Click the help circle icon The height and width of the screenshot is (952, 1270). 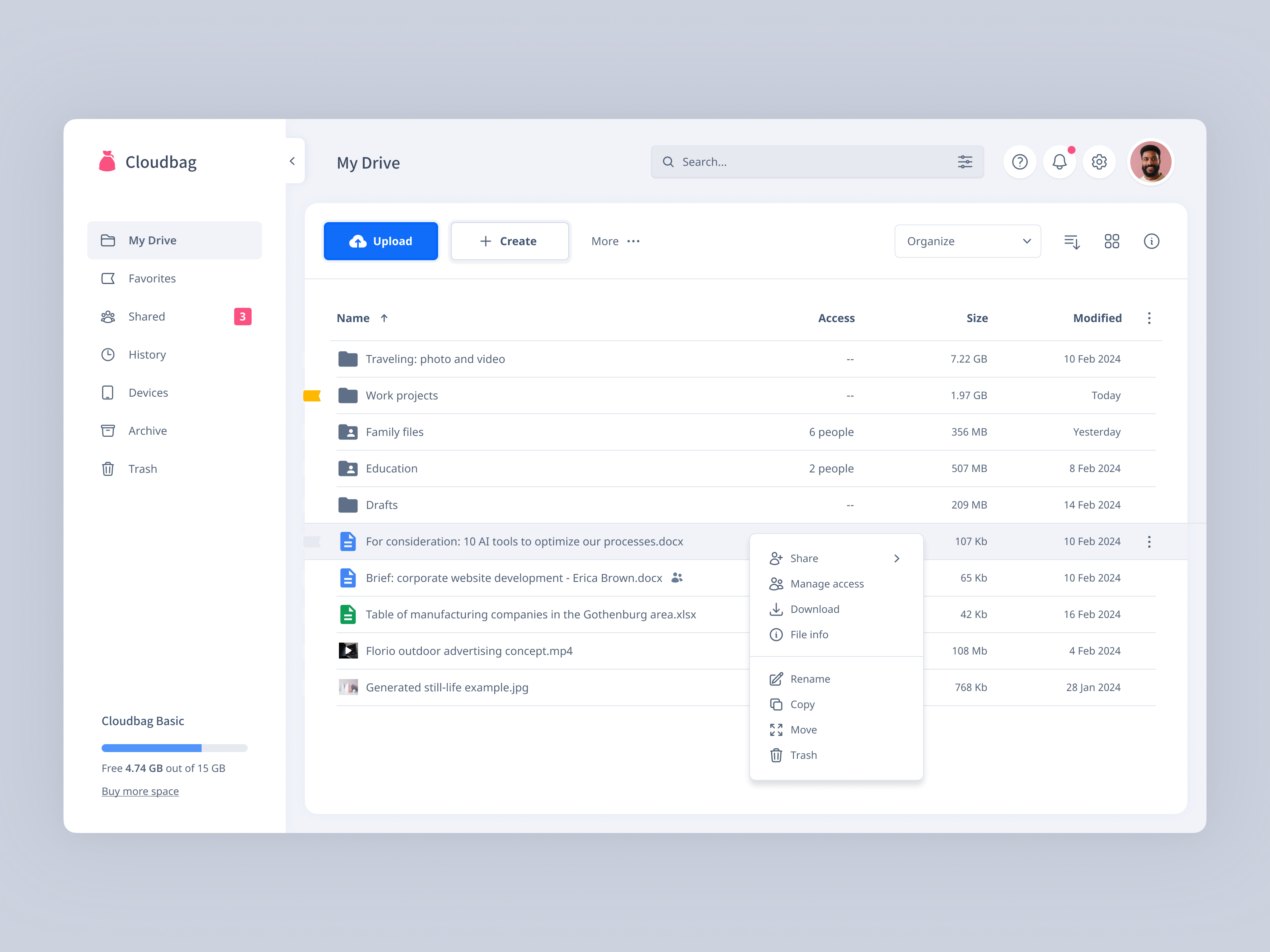point(1020,161)
